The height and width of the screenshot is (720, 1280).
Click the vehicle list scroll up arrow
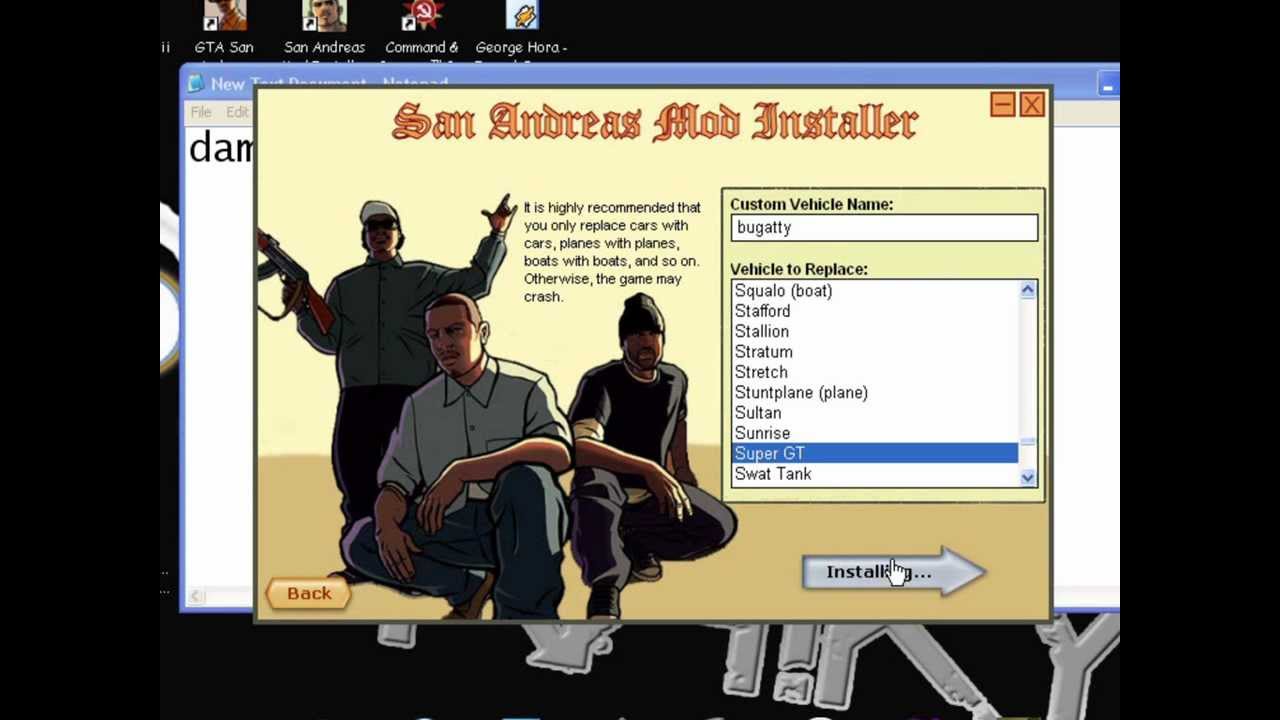point(1028,290)
